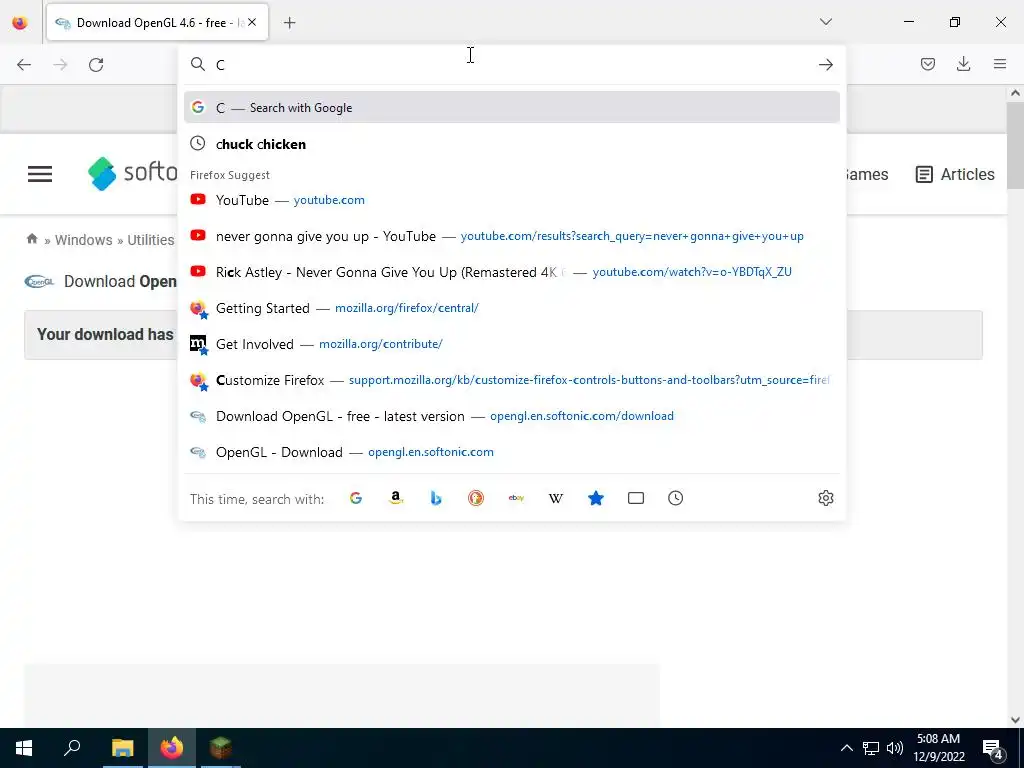The width and height of the screenshot is (1024, 768).
Task: Open a new tab with the plus button
Action: pyautogui.click(x=289, y=23)
